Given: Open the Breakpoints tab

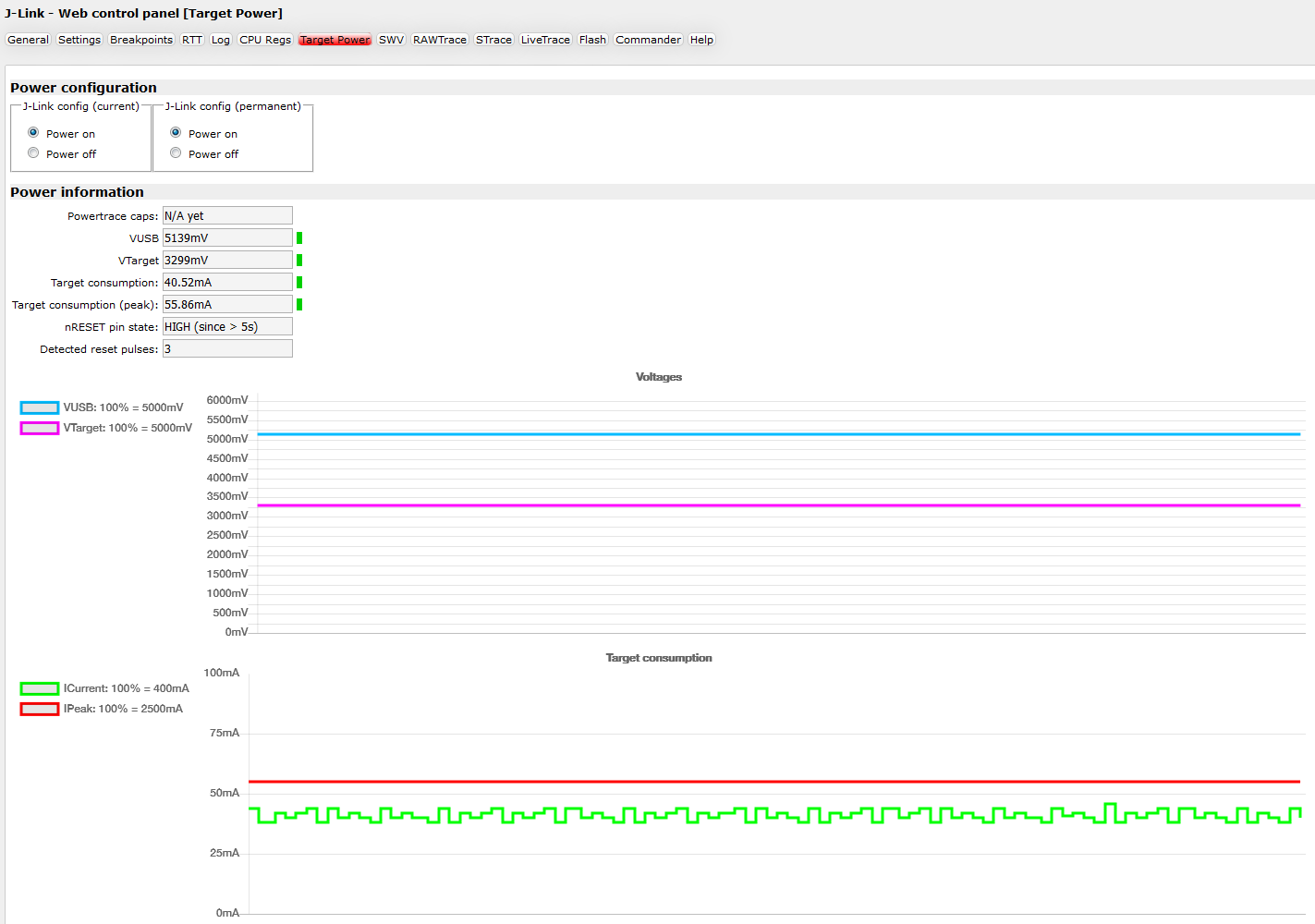Looking at the screenshot, I should 140,40.
